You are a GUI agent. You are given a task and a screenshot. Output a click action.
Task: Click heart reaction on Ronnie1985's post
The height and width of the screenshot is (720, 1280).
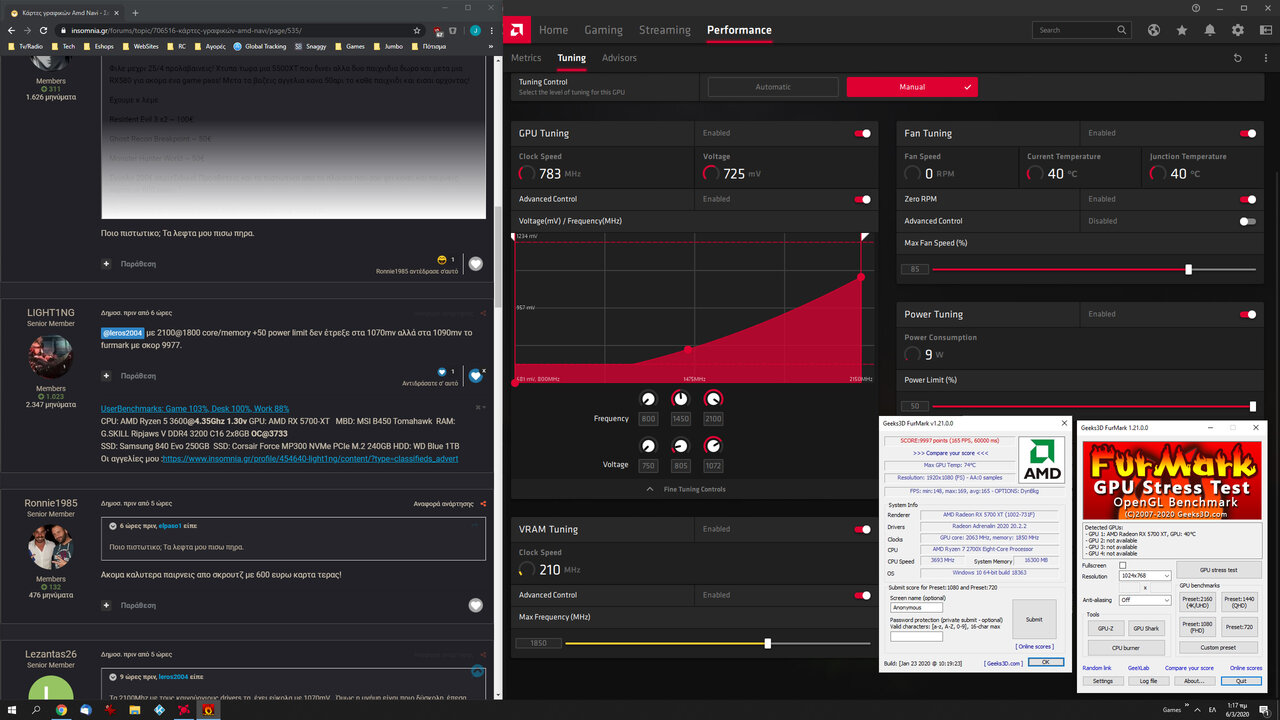pyautogui.click(x=476, y=605)
